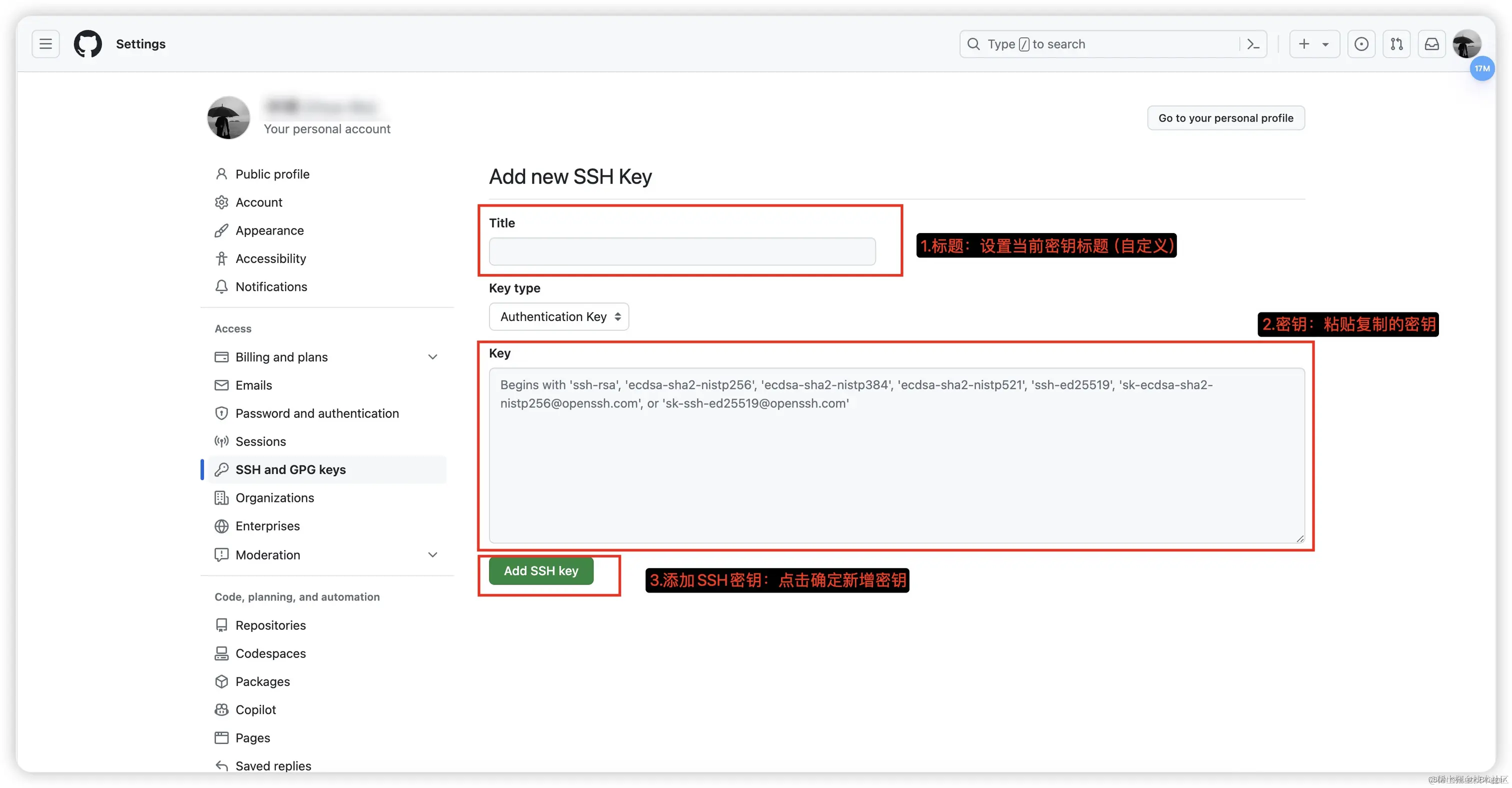Expand the Create new dropdown caret
1512x788 pixels.
[1325, 44]
